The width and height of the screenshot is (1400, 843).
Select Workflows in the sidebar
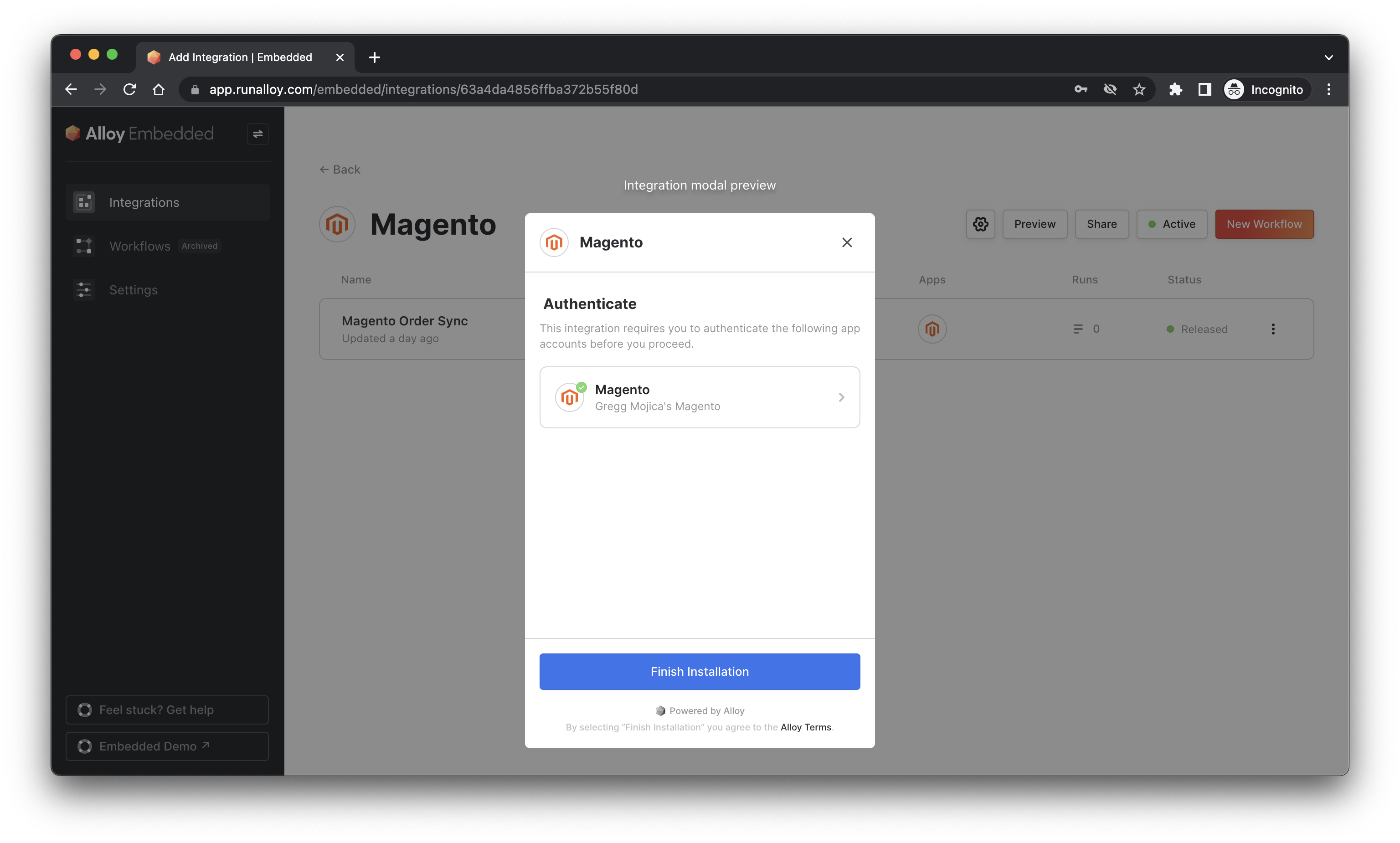pyautogui.click(x=140, y=246)
